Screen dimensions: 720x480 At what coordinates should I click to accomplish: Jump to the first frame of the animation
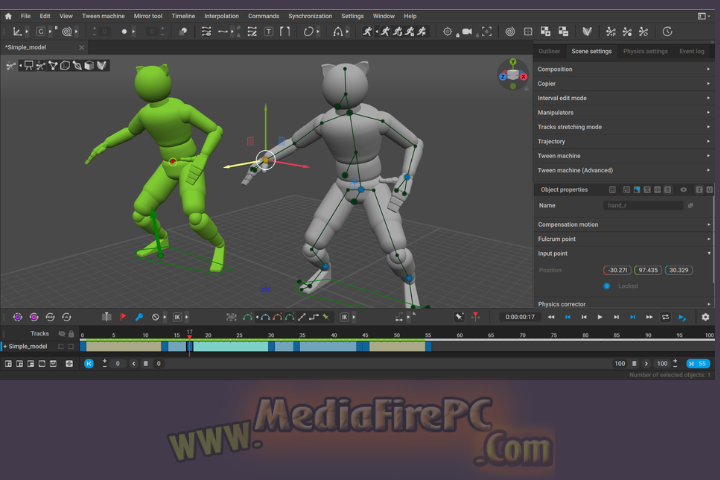[x=568, y=317]
